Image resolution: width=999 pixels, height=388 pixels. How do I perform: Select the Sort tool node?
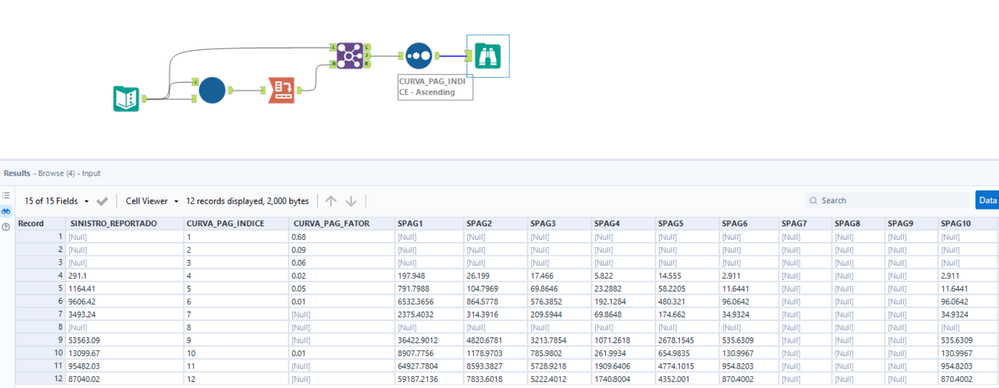(x=419, y=56)
